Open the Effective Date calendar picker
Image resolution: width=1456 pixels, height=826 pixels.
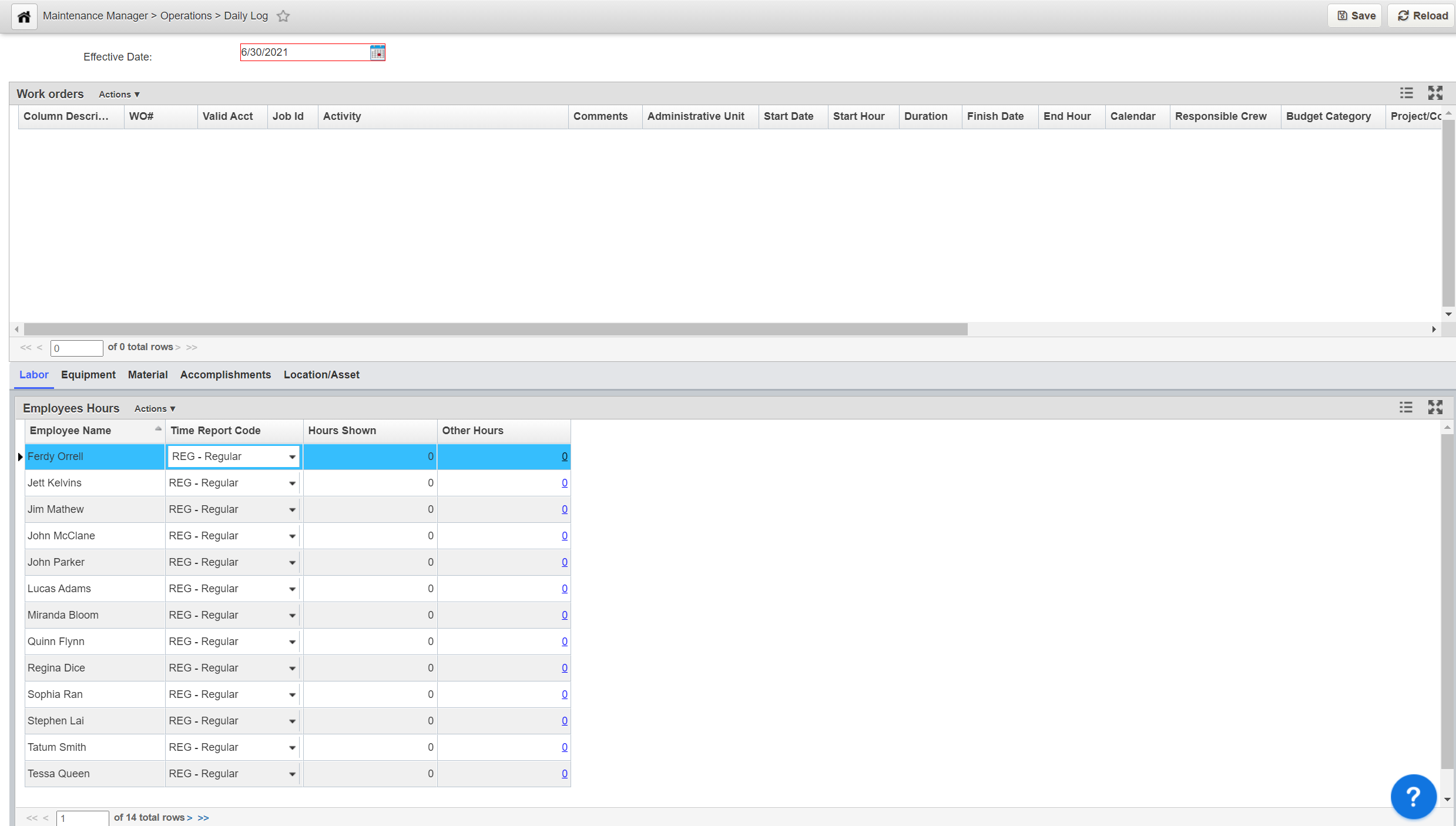[377, 53]
